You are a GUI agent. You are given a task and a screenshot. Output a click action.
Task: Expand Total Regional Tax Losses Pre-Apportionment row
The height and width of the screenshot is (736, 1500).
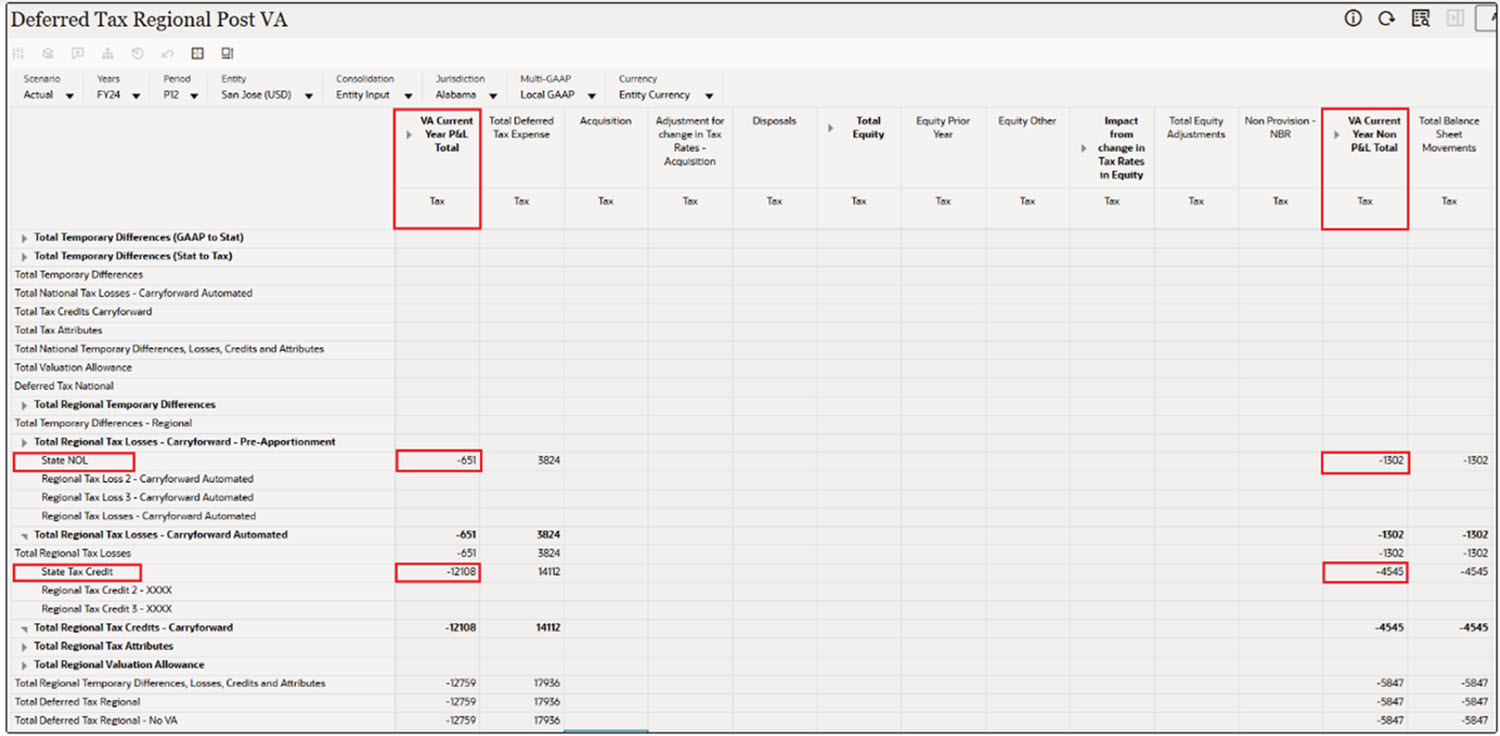click(x=24, y=442)
